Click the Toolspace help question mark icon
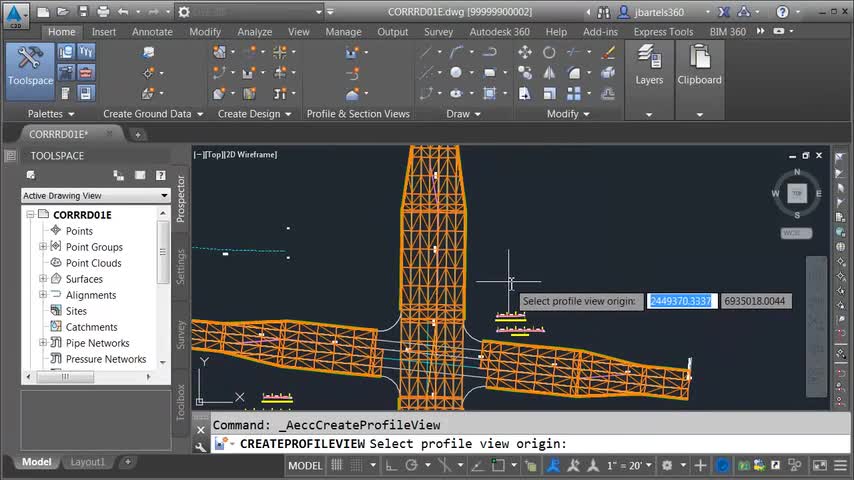The width and height of the screenshot is (854, 480). pyautogui.click(x=160, y=175)
